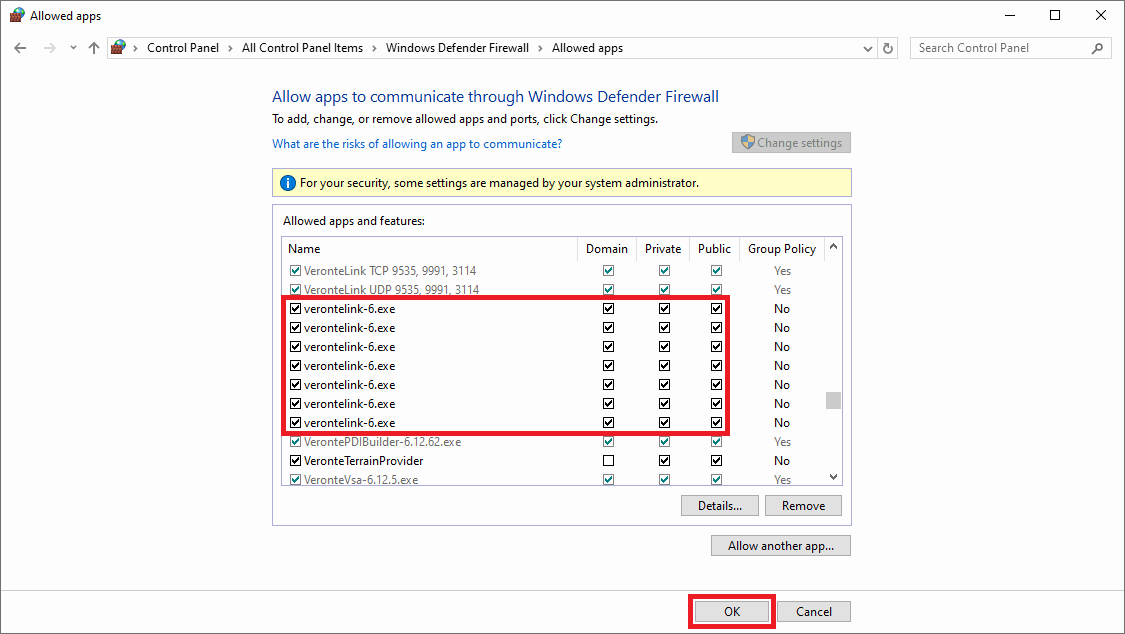Screen dimensions: 1125x634
Task: Click the Search Control Panel field
Action: (x=998, y=48)
